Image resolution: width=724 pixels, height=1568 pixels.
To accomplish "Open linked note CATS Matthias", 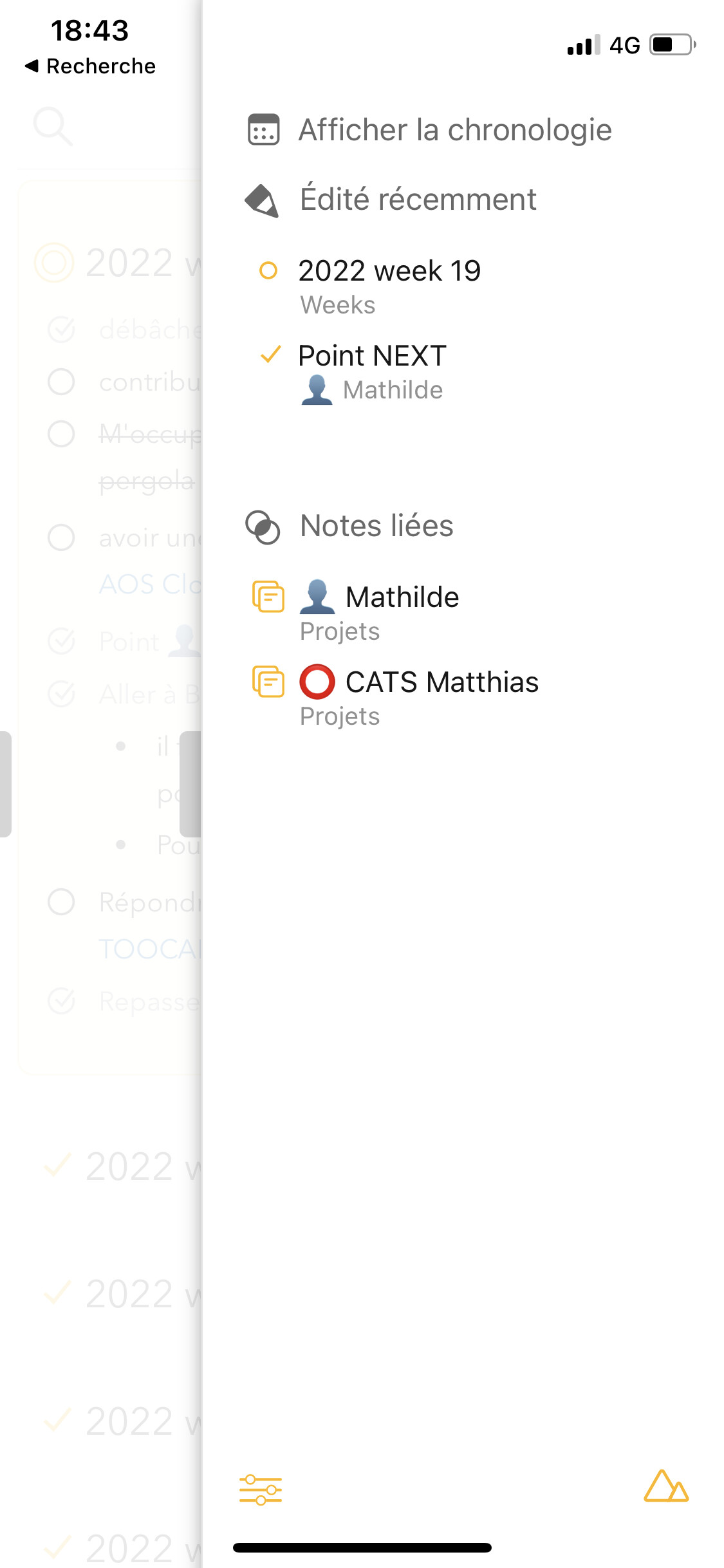I will (441, 682).
